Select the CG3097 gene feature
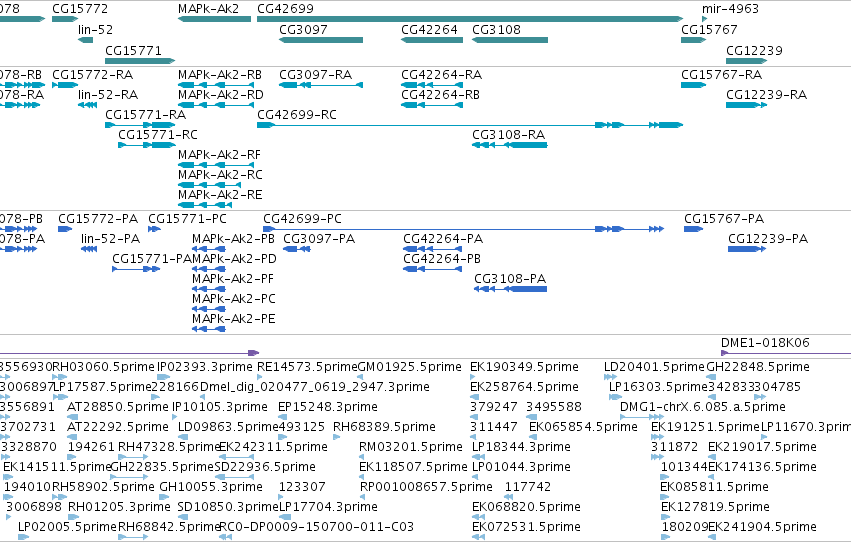This screenshot has height=542, width=851. point(321,40)
